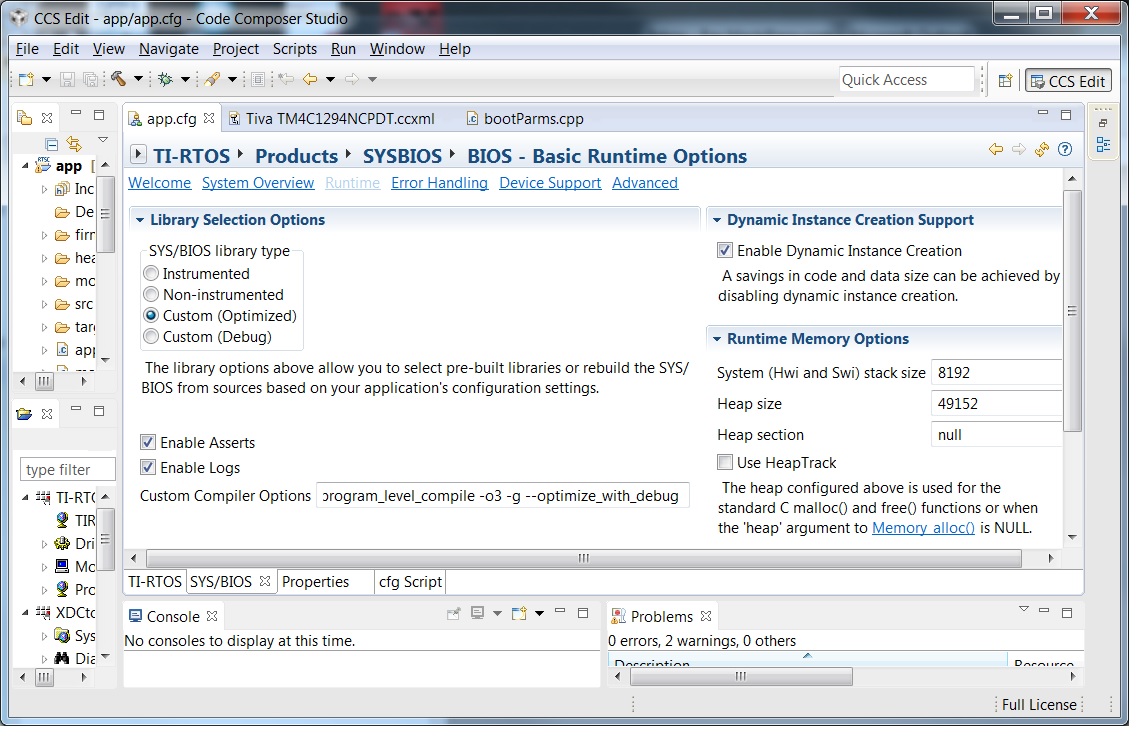Image resolution: width=1146 pixels, height=736 pixels.
Task: Open the Welcome link
Action: coord(159,183)
